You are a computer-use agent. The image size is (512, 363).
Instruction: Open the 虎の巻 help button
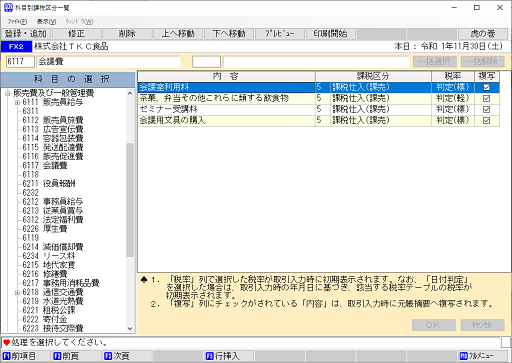[x=483, y=34]
